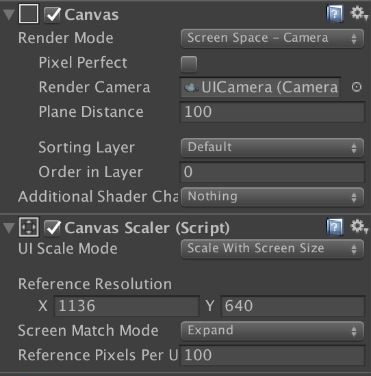Collapse the Canvas Scaler foldout triangle
The width and height of the screenshot is (371, 376).
point(8,228)
